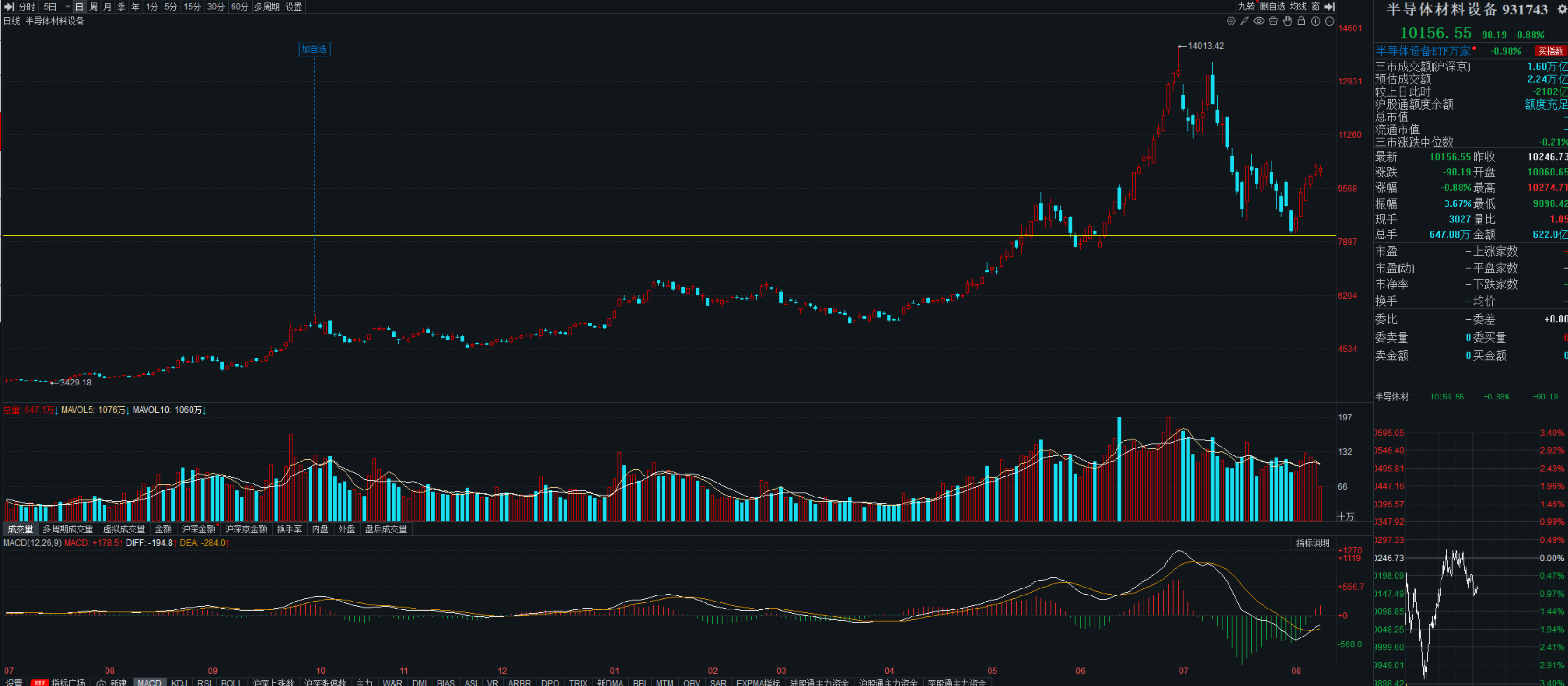Open 指标说明 indicator explanation

(x=1312, y=543)
